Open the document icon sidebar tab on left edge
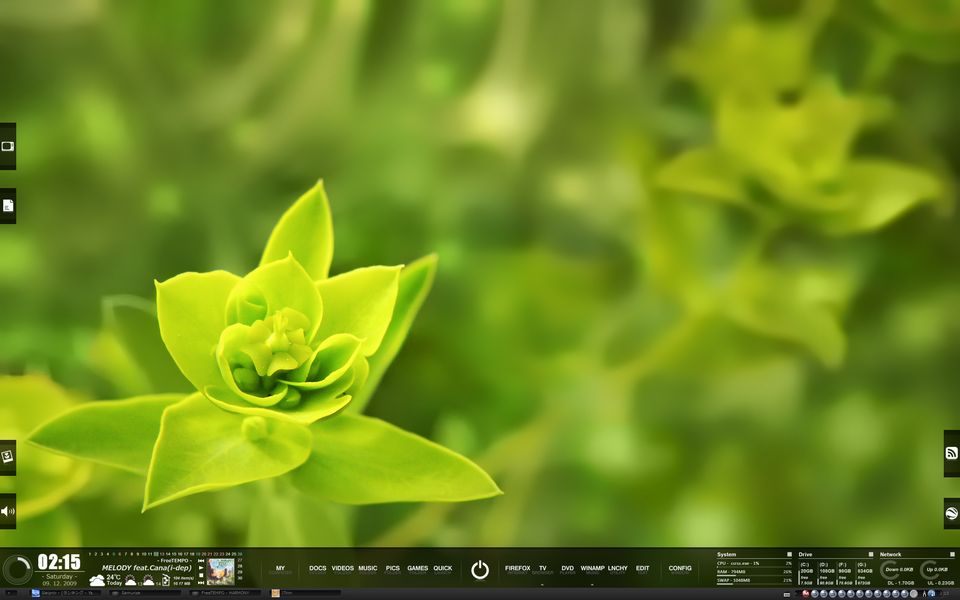Viewport: 960px width, 600px height. pyautogui.click(x=7, y=206)
